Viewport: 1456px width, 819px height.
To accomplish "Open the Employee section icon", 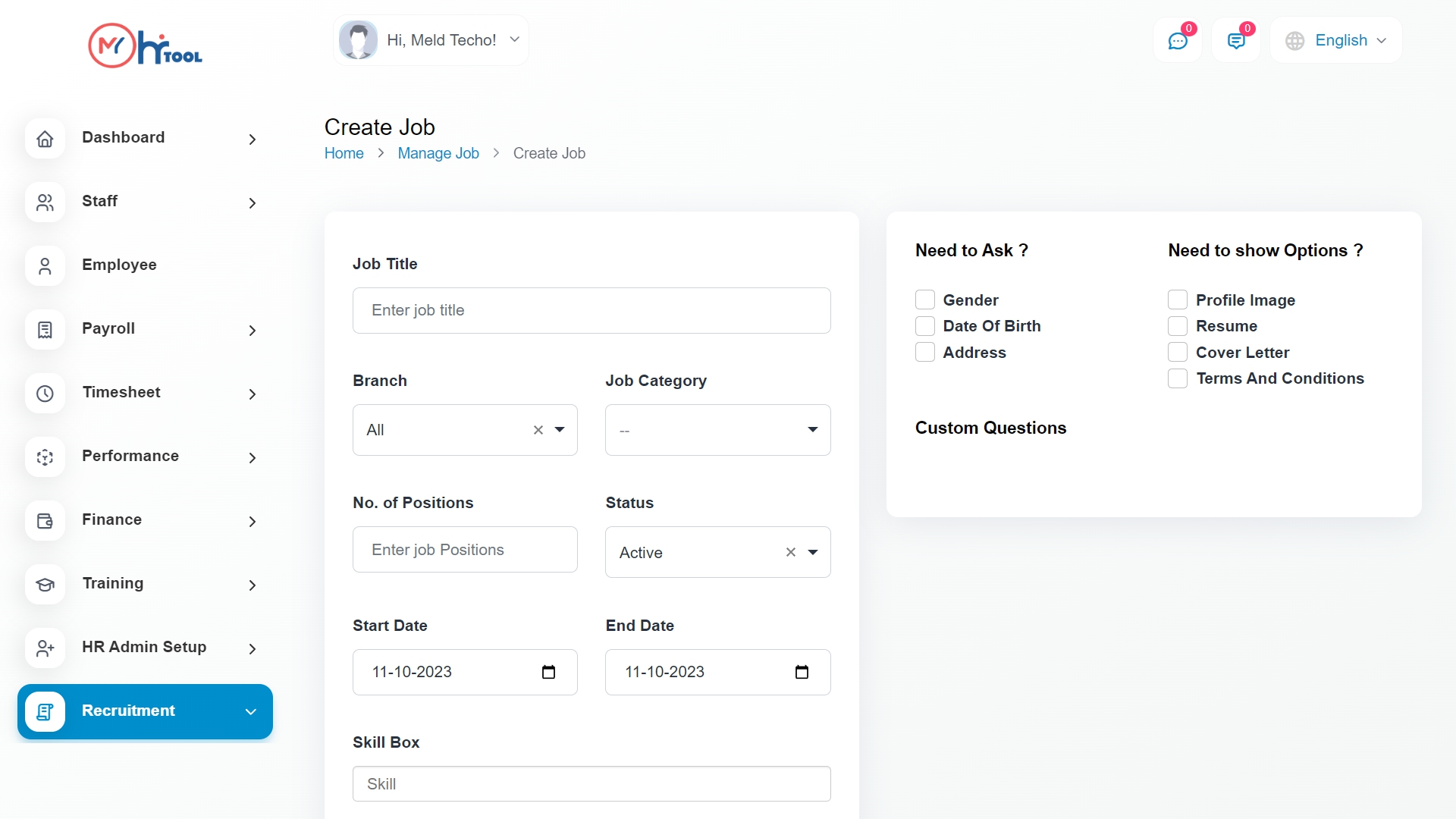I will [x=45, y=266].
